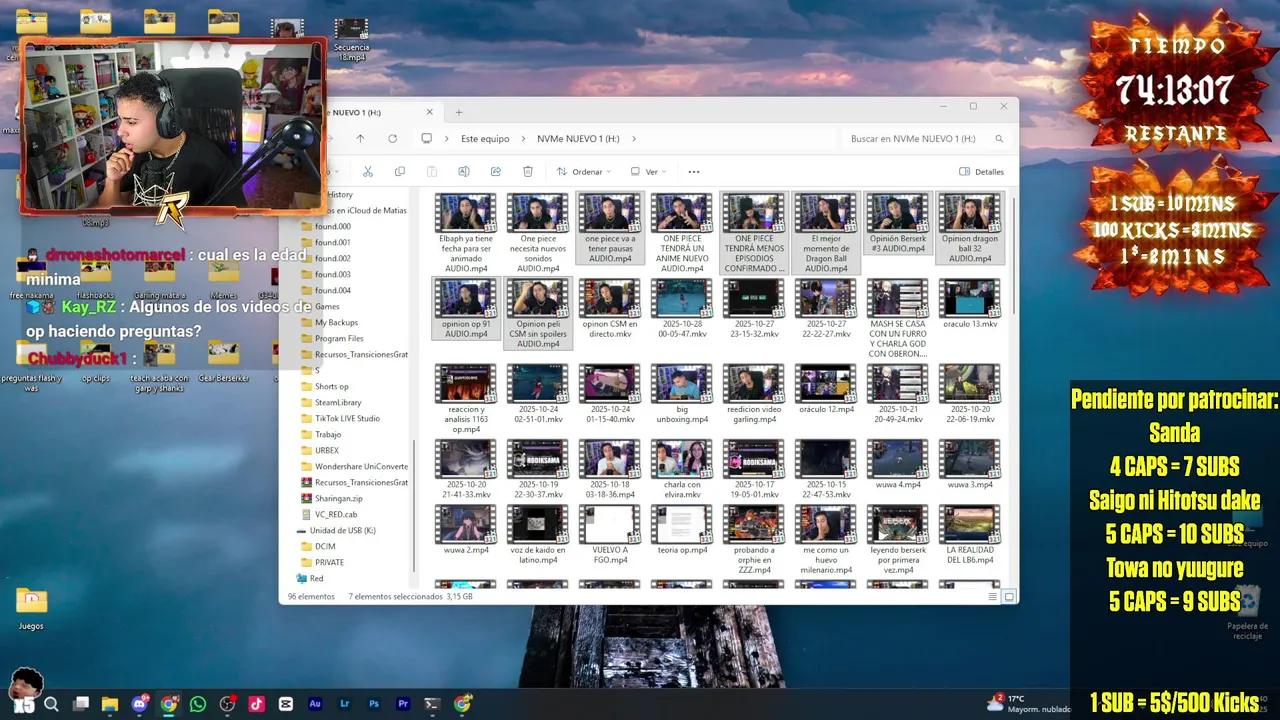Toggle the Detalles pane button
The width and height of the screenshot is (1280, 720).
pos(981,171)
